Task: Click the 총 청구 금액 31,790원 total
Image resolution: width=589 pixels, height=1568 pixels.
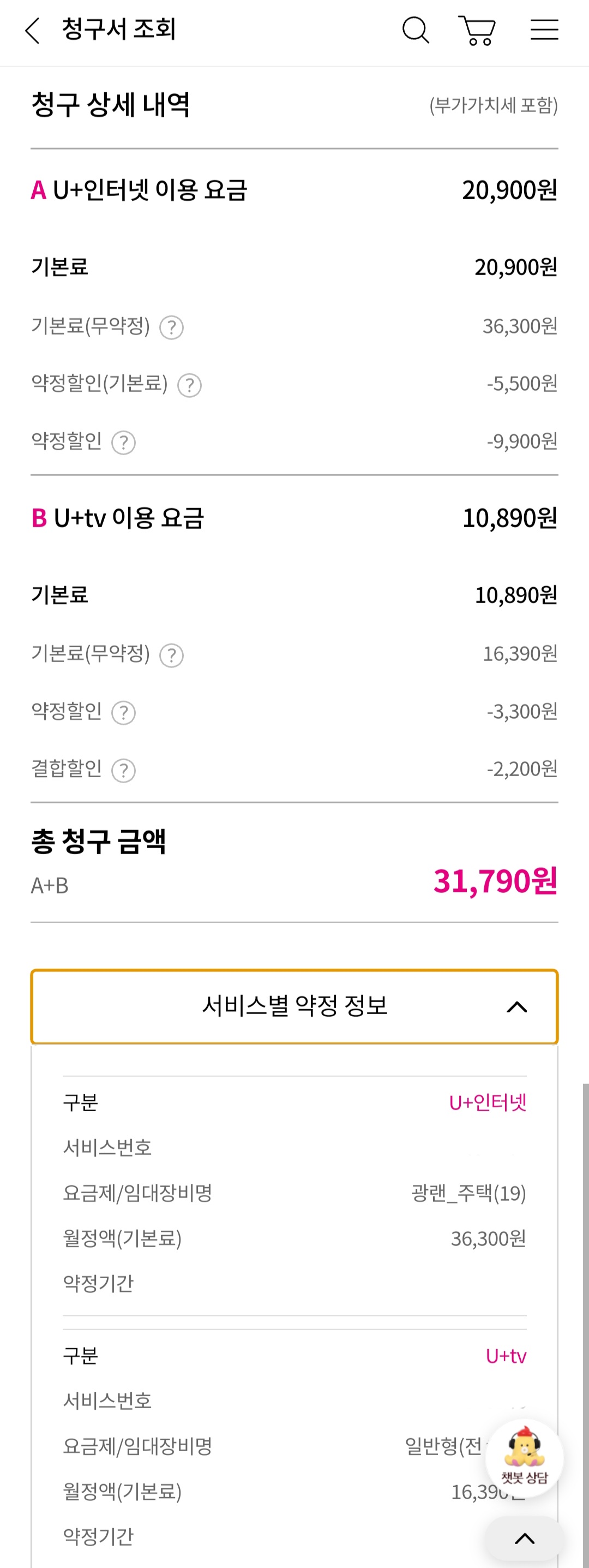Action: click(x=495, y=881)
